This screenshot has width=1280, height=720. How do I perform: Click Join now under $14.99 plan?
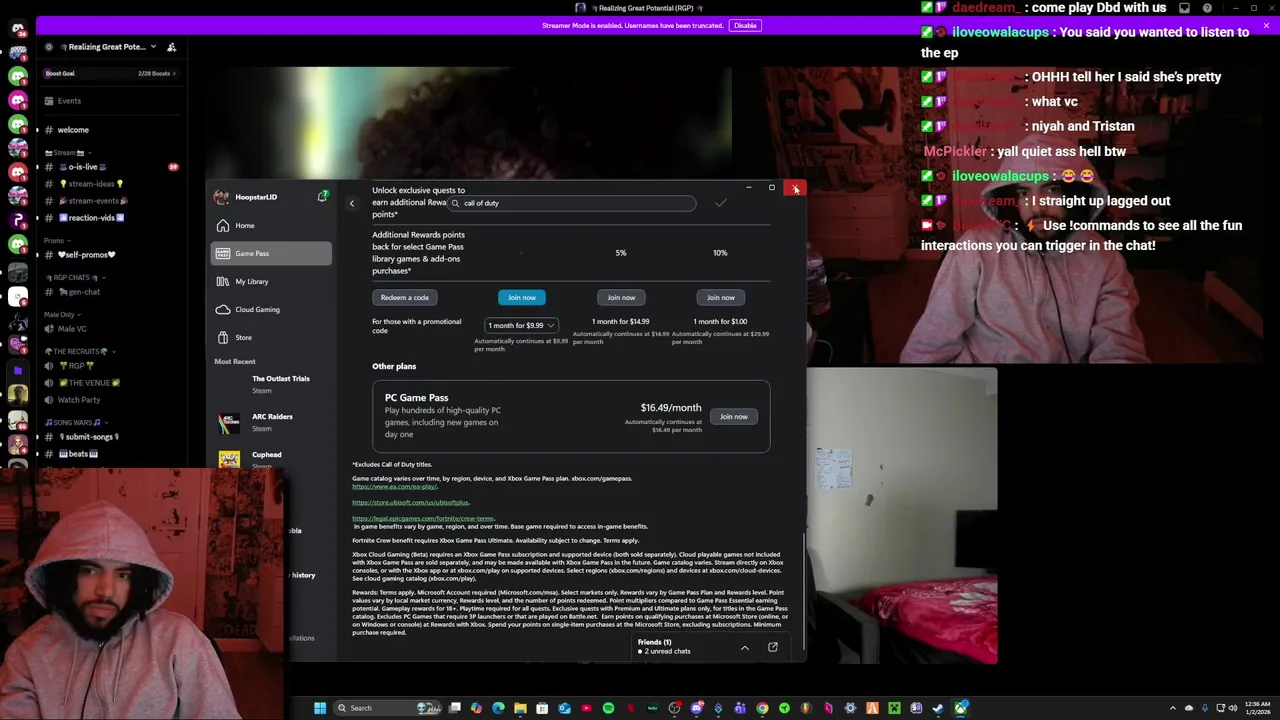point(621,297)
